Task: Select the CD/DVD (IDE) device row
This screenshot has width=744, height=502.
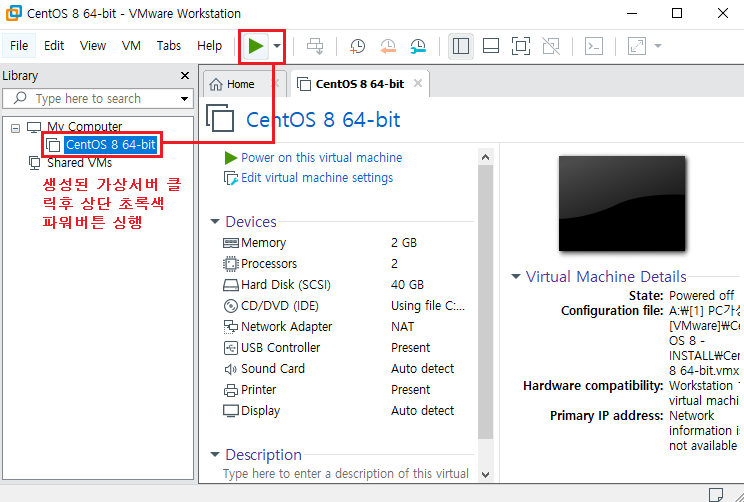Action: coord(346,306)
